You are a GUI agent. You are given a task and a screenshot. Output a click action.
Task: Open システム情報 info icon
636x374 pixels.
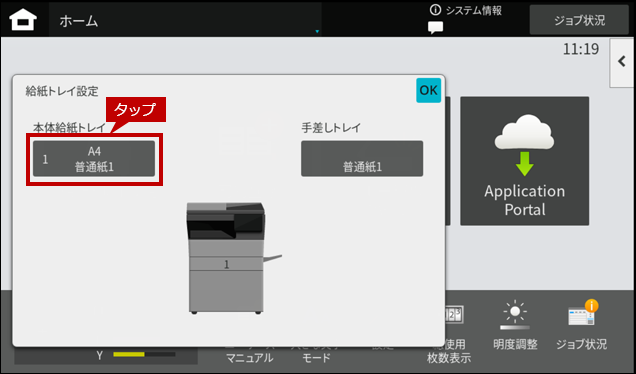[x=435, y=10]
